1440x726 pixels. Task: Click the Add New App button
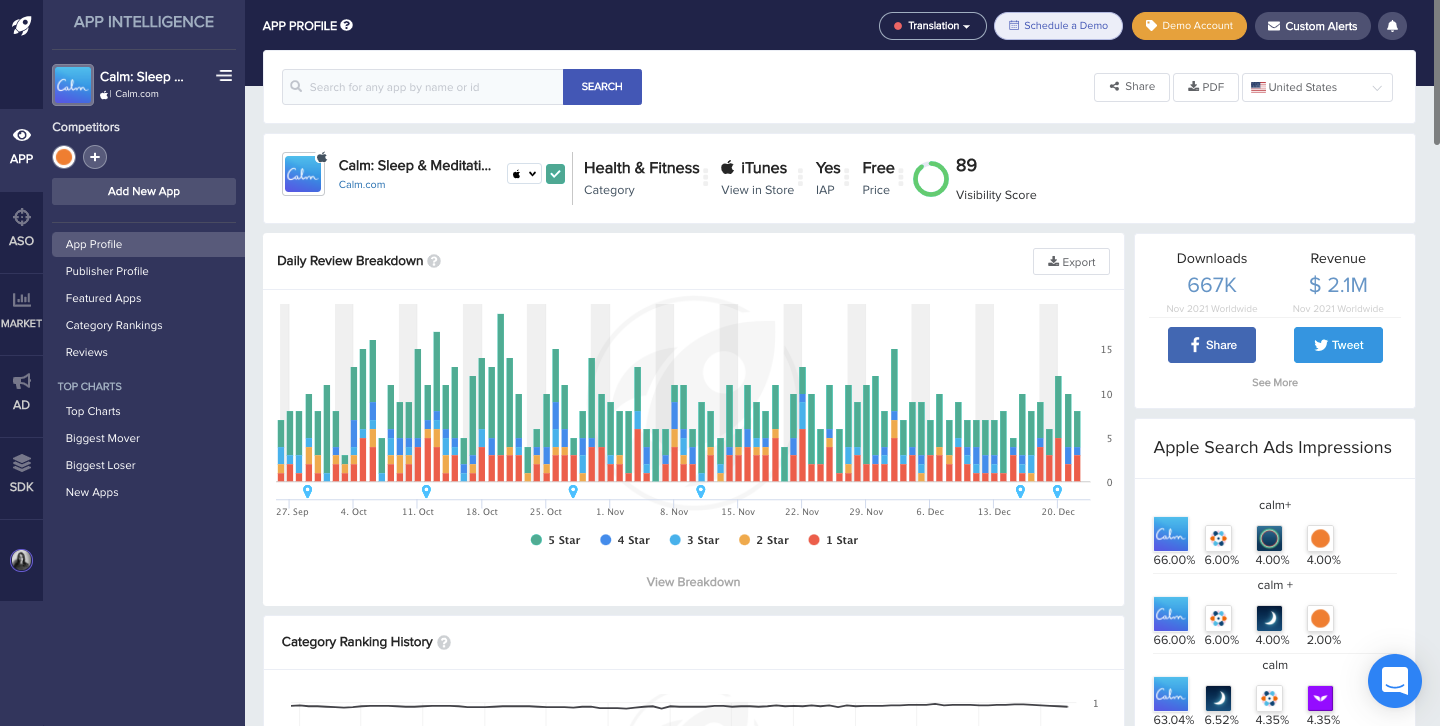pyautogui.click(x=144, y=191)
